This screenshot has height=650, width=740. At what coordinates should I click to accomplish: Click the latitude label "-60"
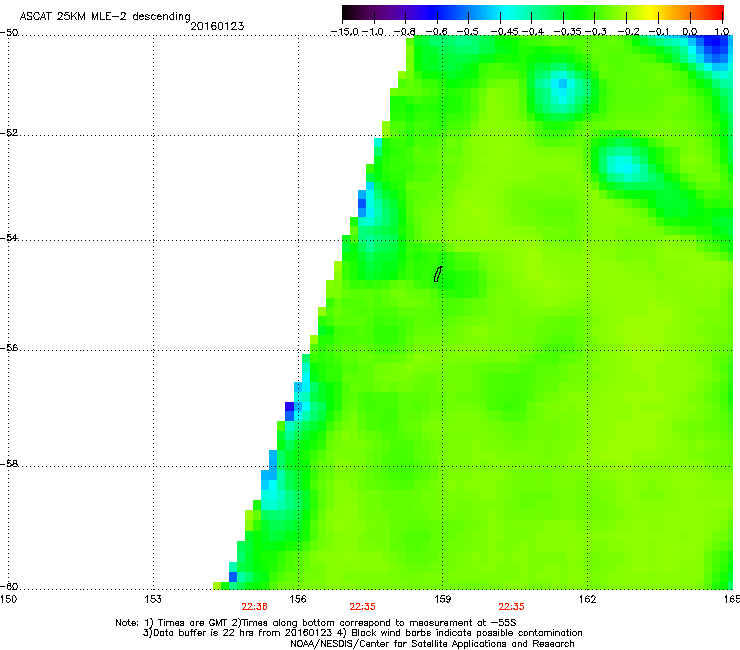(x=9, y=586)
